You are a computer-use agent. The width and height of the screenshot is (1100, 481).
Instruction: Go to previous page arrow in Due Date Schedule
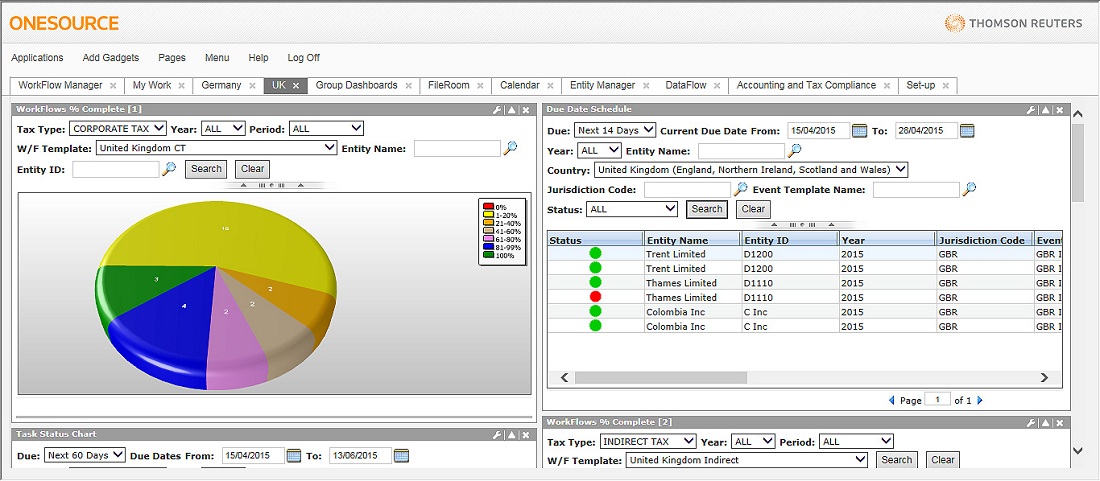892,400
